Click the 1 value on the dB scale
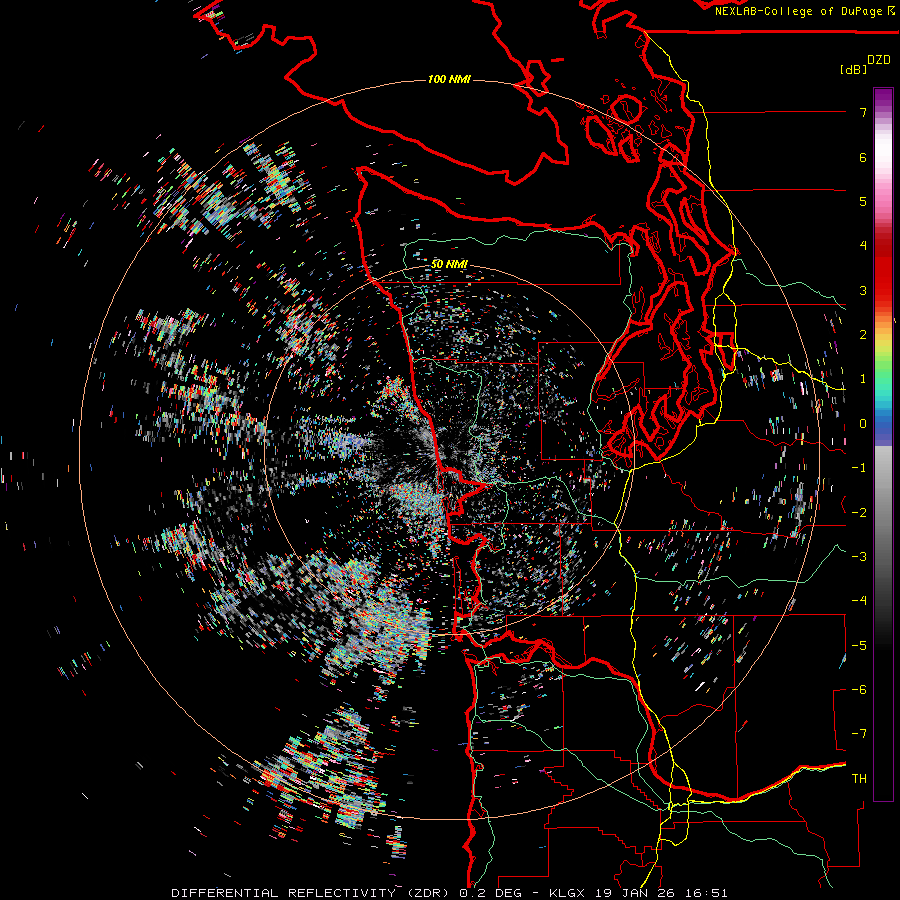Viewport: 900px width, 900px height. click(x=863, y=379)
